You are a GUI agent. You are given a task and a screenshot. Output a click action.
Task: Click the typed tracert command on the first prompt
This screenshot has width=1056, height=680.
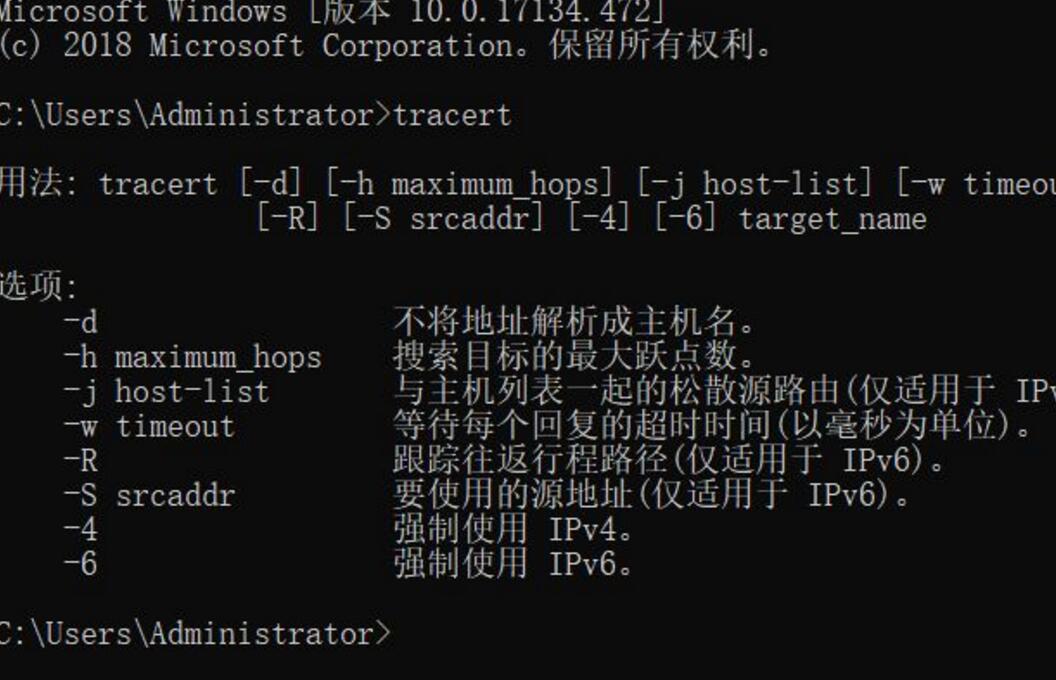(x=452, y=115)
